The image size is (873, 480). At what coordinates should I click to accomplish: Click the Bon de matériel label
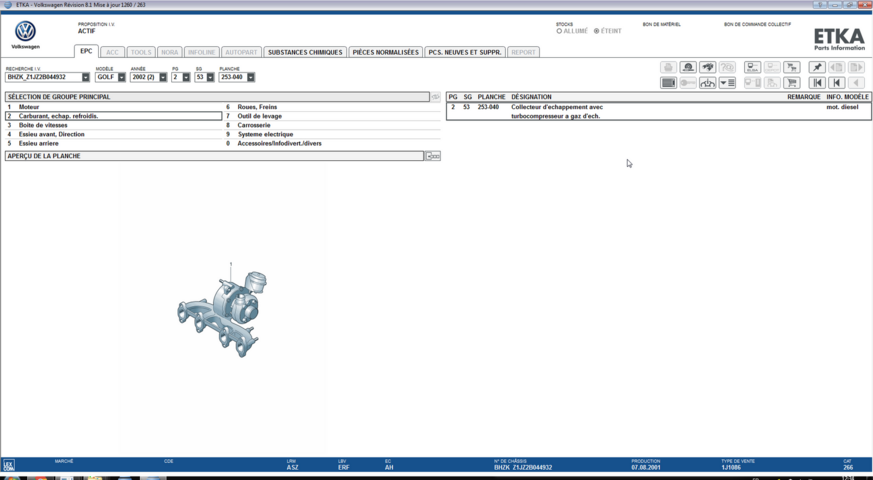click(x=661, y=25)
